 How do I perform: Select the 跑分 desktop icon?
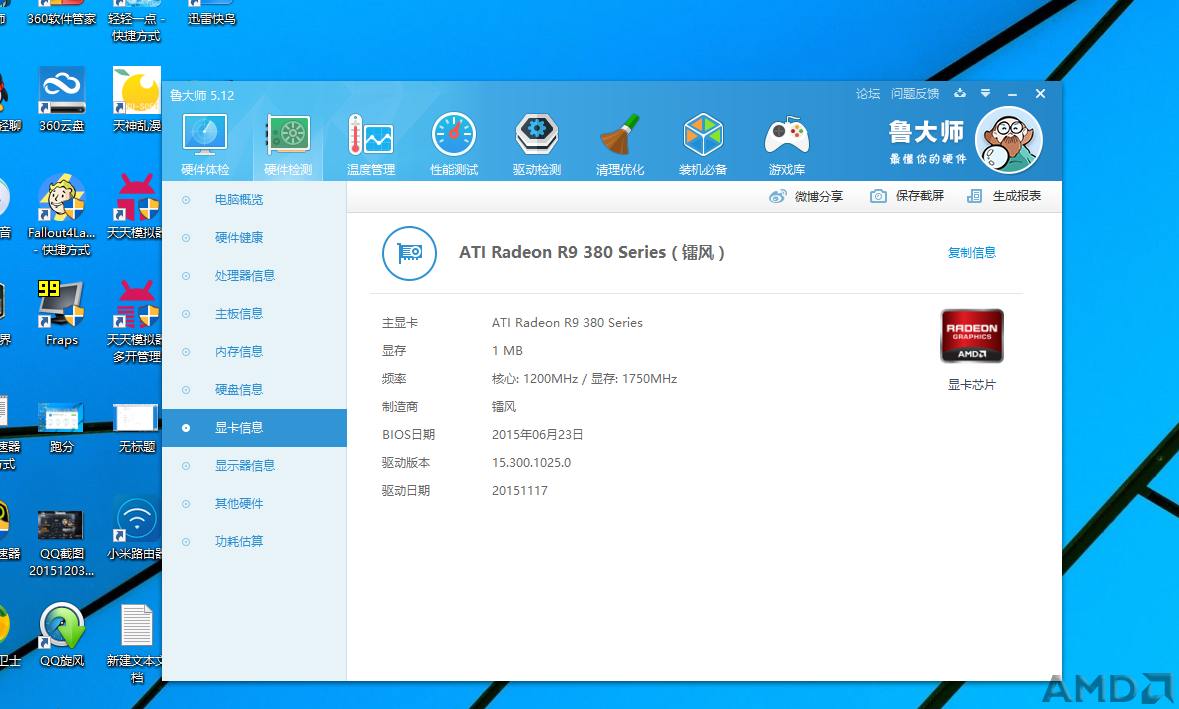click(x=62, y=426)
